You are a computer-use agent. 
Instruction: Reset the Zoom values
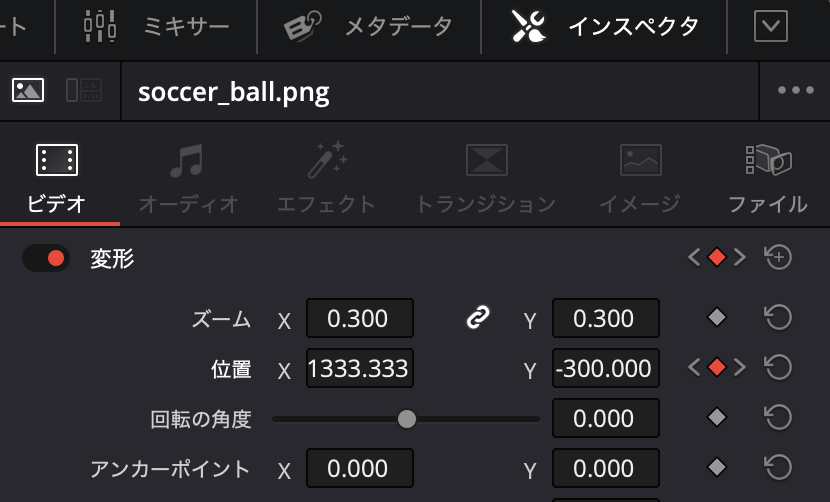pos(778,318)
